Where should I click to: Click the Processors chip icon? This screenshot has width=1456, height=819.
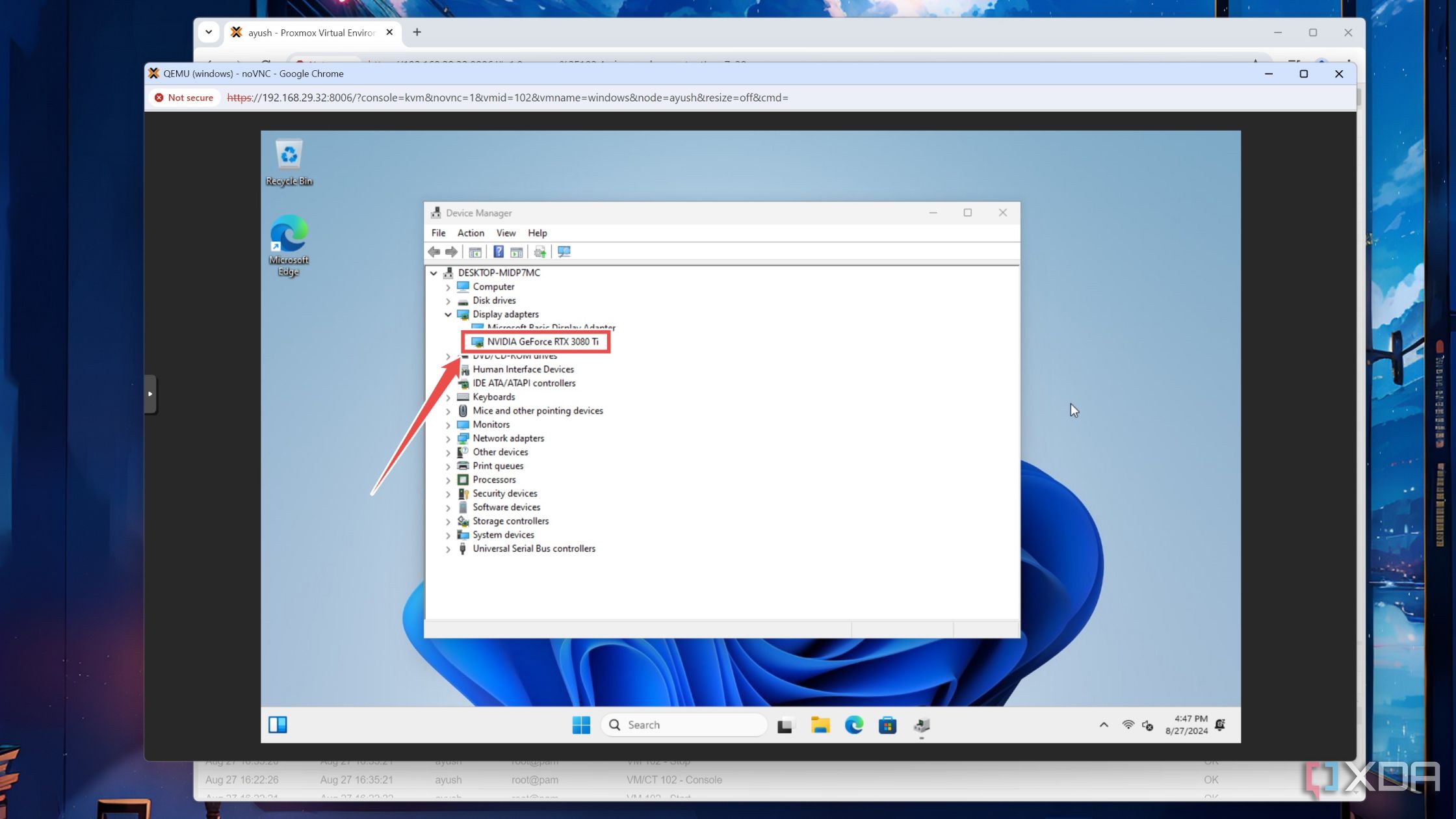coord(463,480)
